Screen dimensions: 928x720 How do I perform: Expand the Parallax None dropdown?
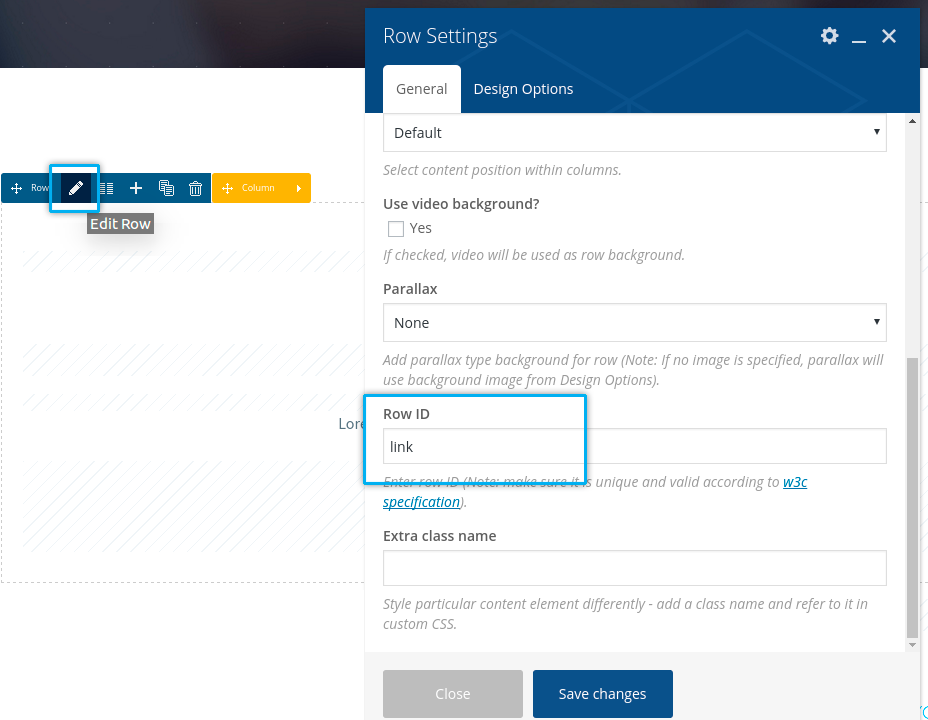[x=634, y=323]
